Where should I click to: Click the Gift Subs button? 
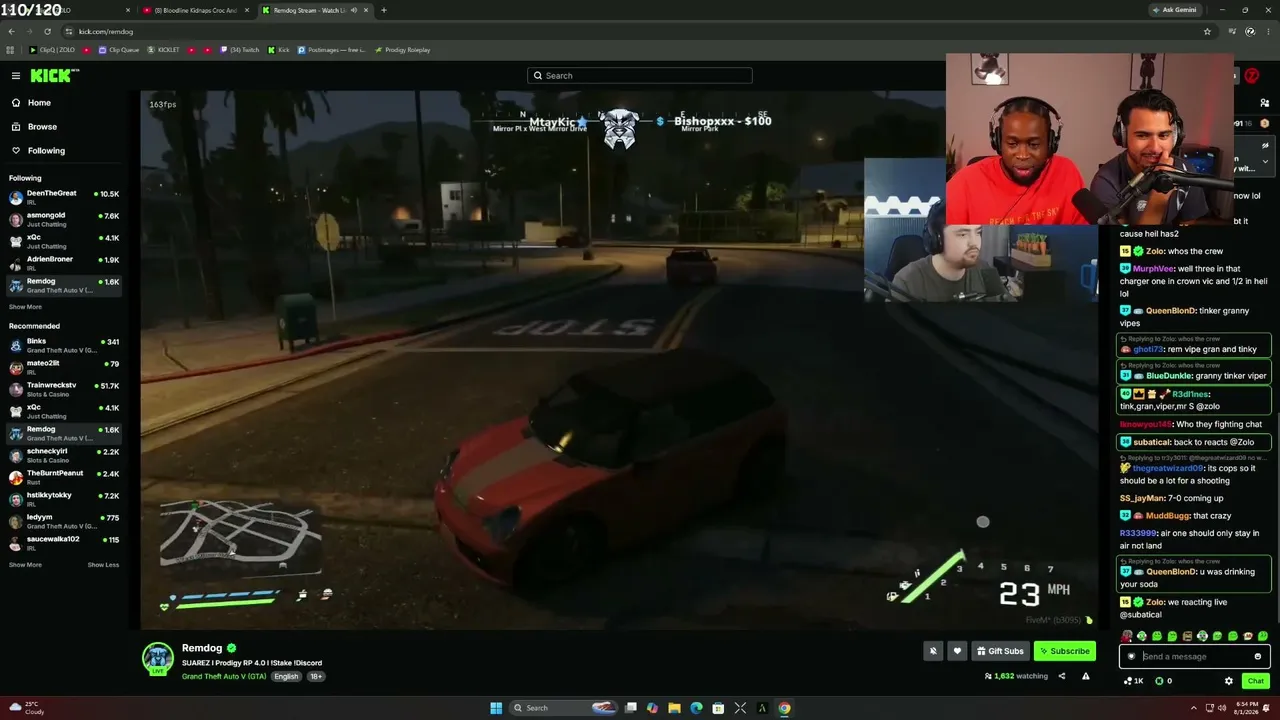point(1000,651)
